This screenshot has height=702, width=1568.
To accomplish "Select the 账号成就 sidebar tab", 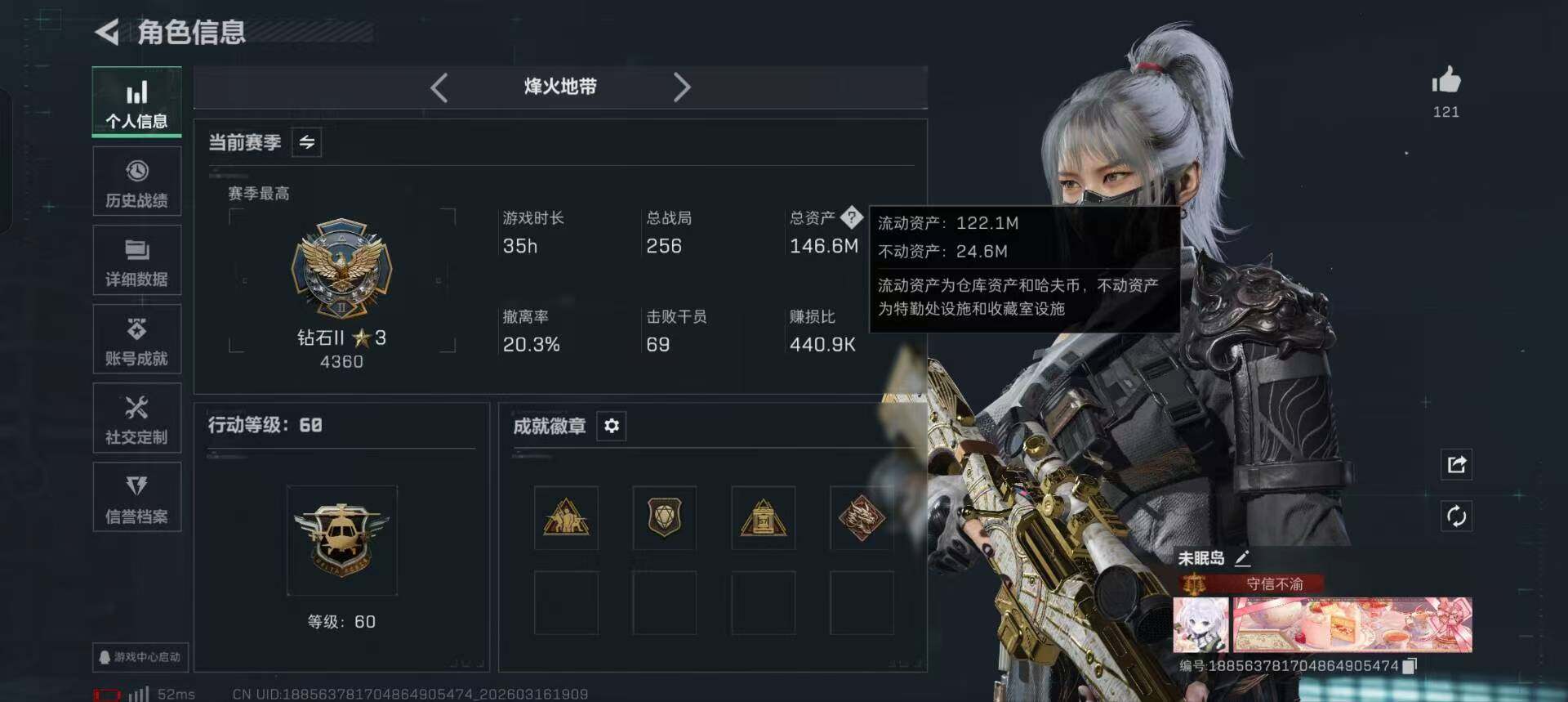I will [x=136, y=340].
